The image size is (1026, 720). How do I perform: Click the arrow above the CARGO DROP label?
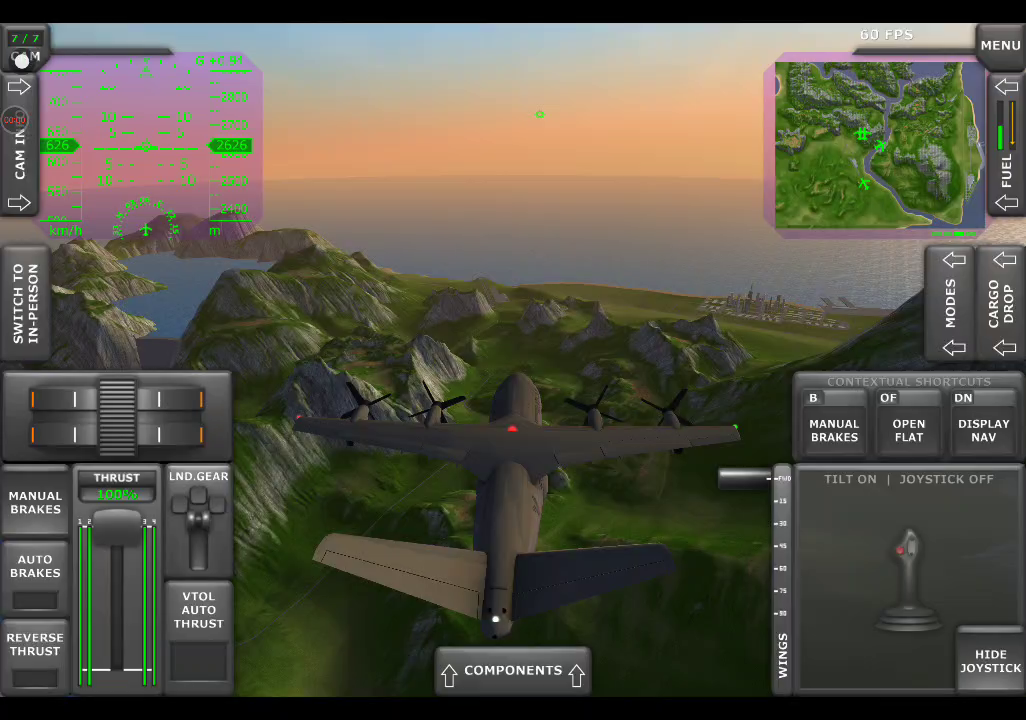pyautogui.click(x=1005, y=260)
